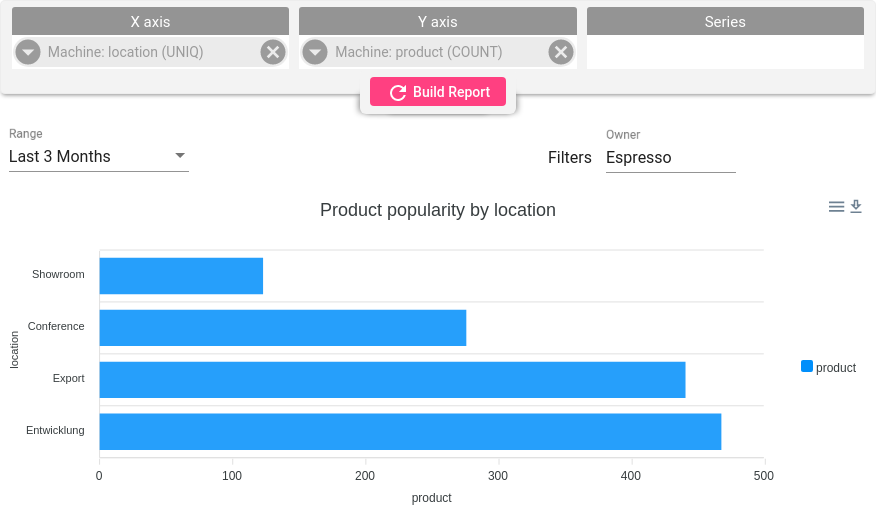Click the empty Series drop area
The image size is (878, 510).
pyautogui.click(x=725, y=52)
